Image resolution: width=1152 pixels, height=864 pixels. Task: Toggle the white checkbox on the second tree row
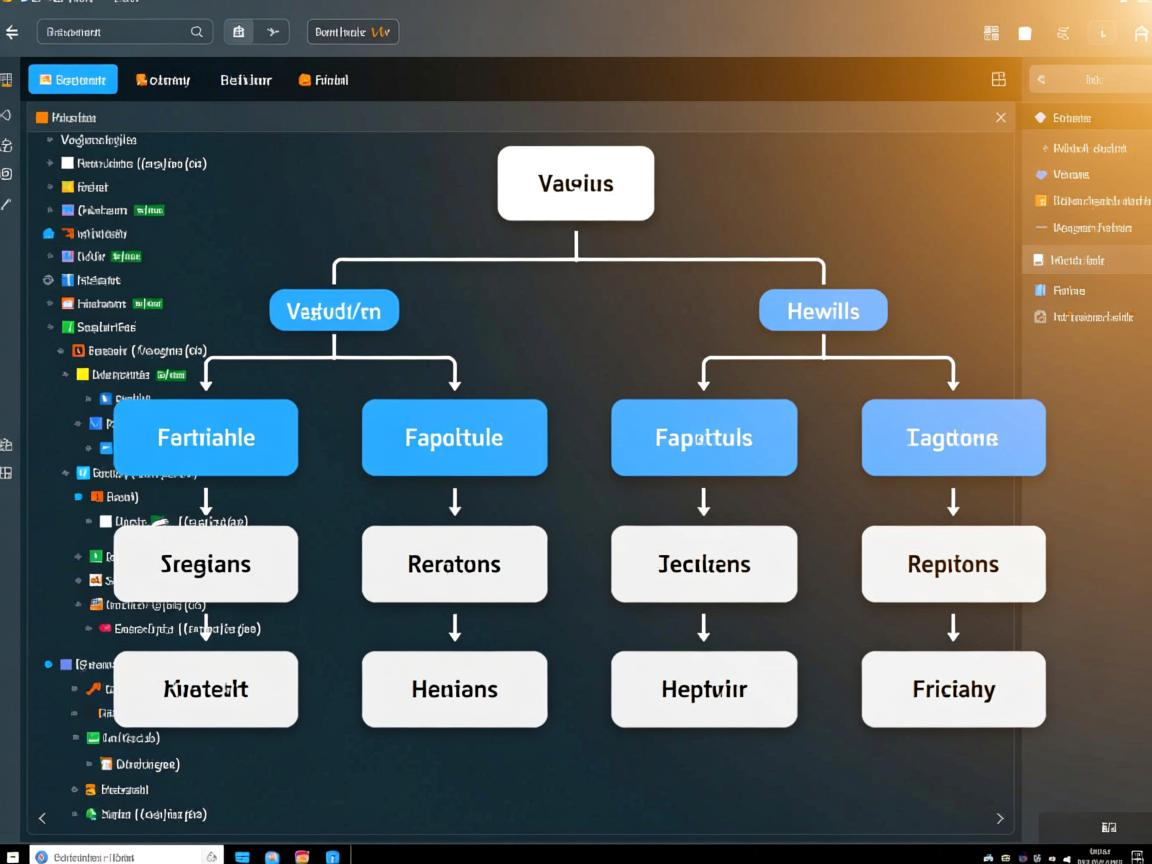coord(68,163)
